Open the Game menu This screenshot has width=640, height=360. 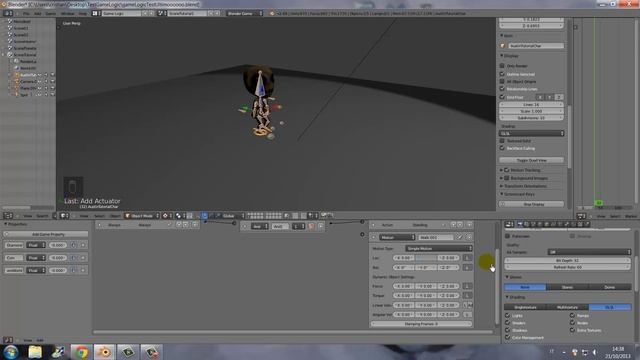tap(51, 13)
